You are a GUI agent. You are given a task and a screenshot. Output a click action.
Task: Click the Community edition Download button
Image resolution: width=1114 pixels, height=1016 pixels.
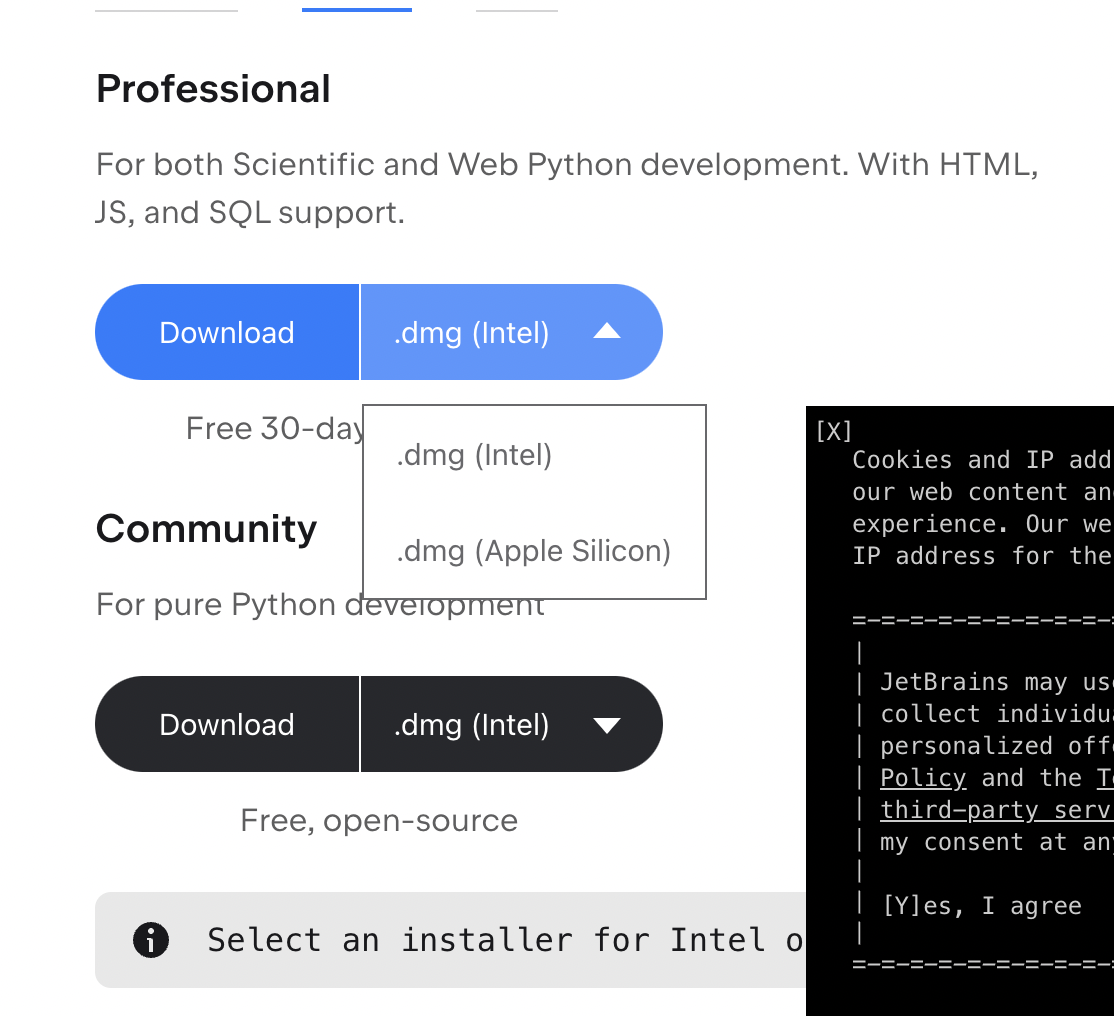click(227, 725)
